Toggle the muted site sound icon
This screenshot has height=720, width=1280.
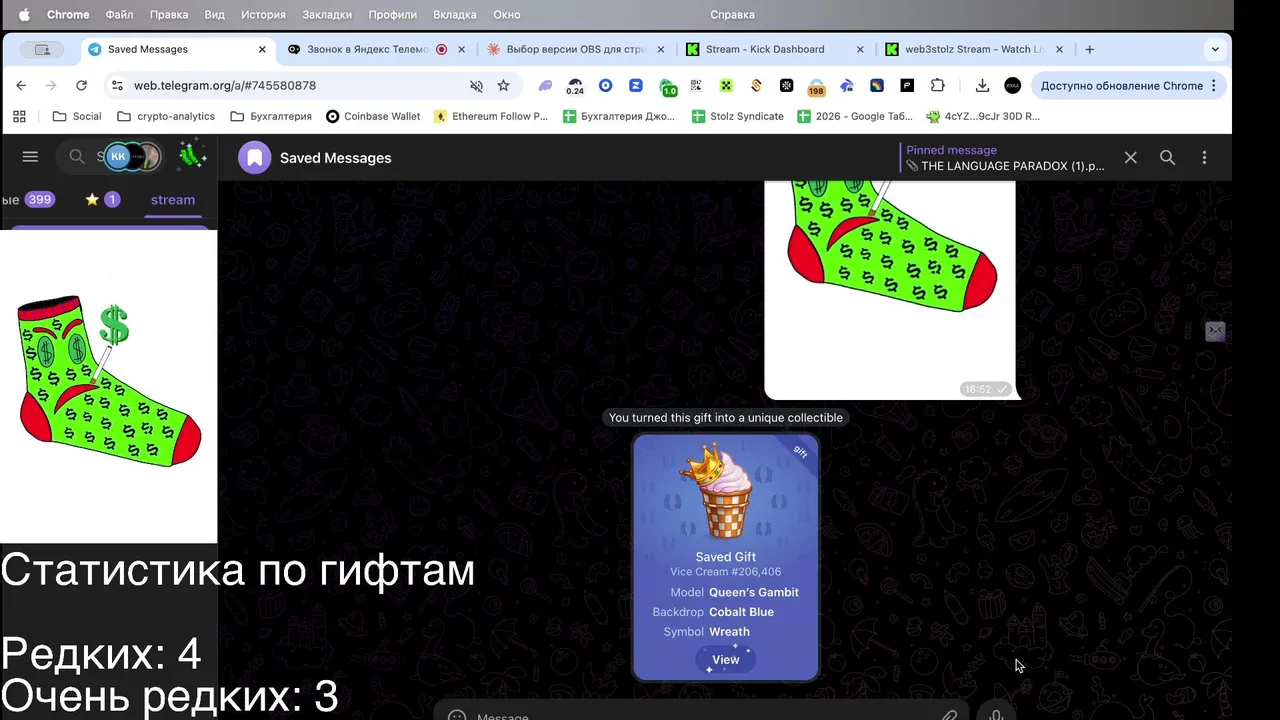(476, 86)
